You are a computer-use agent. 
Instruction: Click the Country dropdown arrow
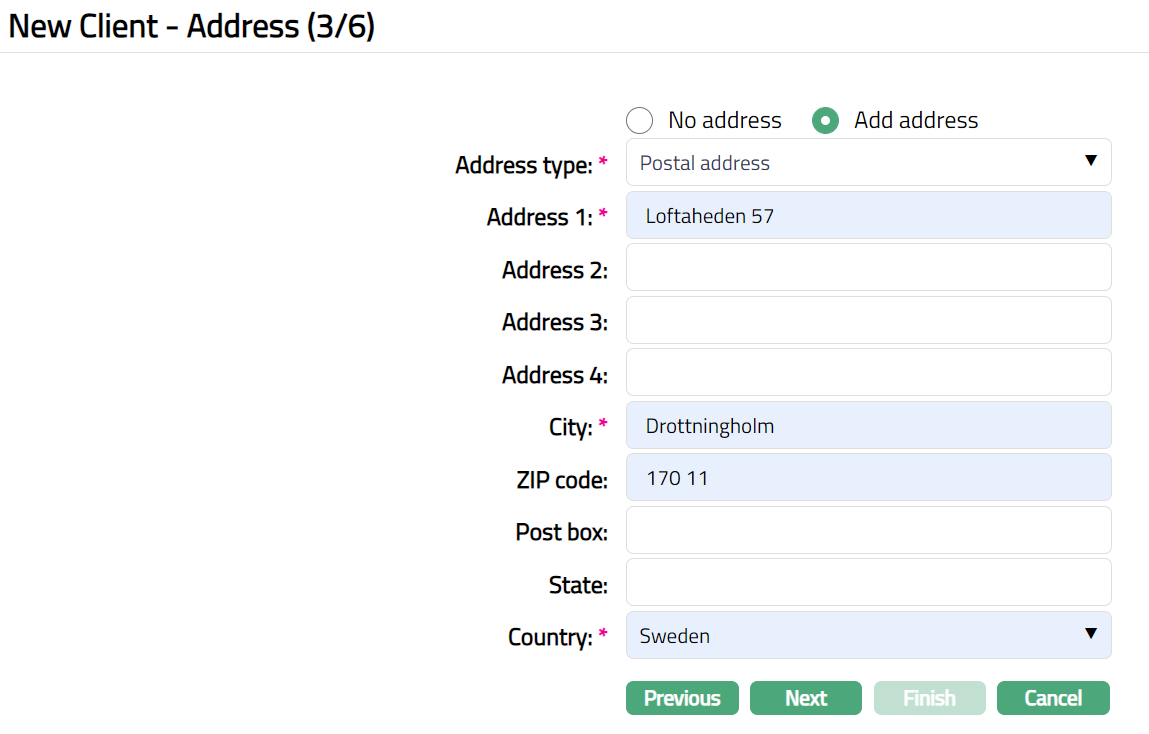(1091, 634)
